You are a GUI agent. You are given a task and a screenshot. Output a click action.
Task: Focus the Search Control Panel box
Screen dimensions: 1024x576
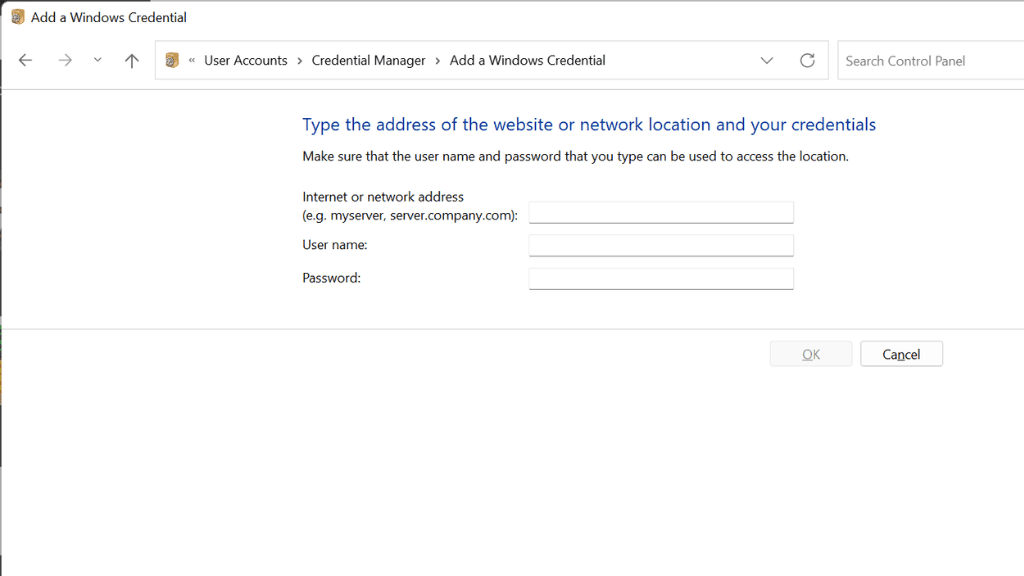tap(928, 61)
